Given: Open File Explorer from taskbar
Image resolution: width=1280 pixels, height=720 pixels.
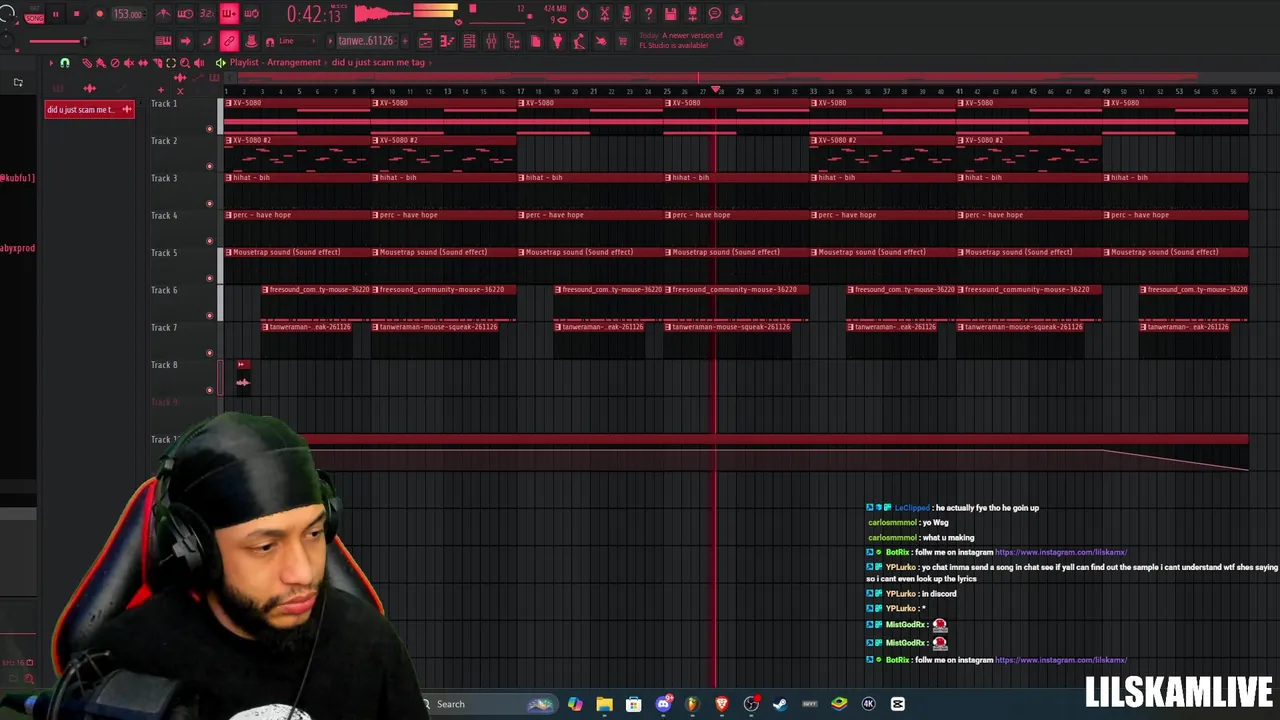Looking at the screenshot, I should (x=604, y=704).
